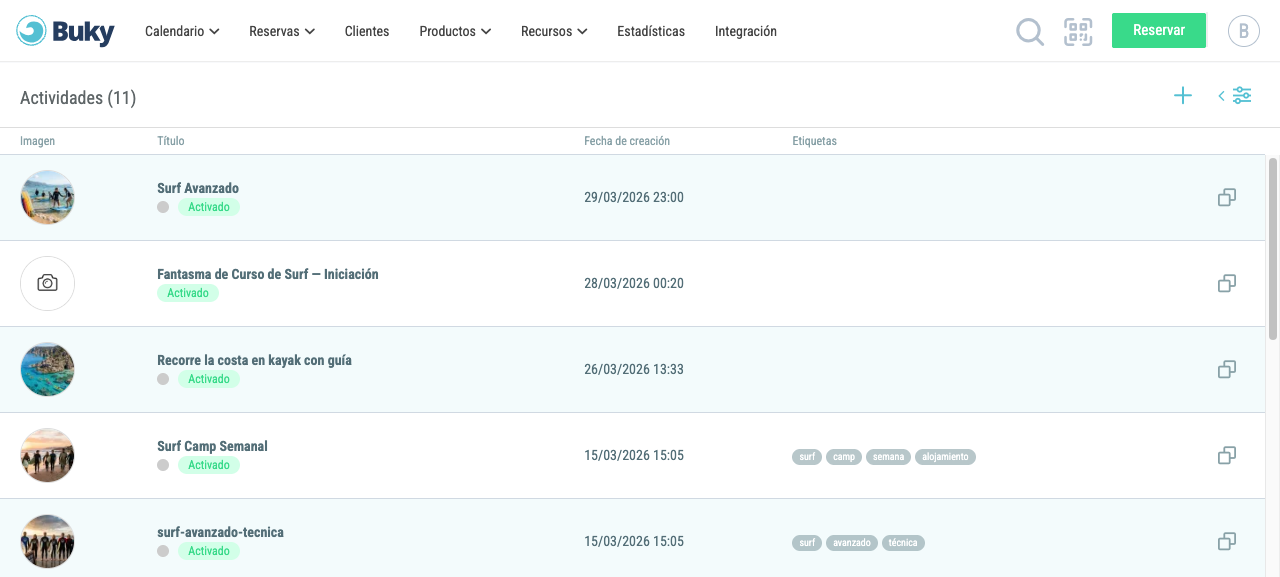
Task: Open Fantasma de Curso de Surf — Iniciación
Action: [x=268, y=274]
